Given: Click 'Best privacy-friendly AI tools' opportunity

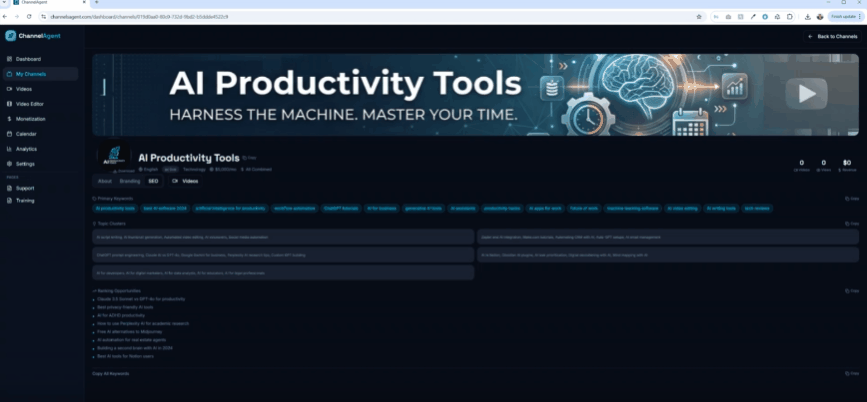Looking at the screenshot, I should 125,307.
